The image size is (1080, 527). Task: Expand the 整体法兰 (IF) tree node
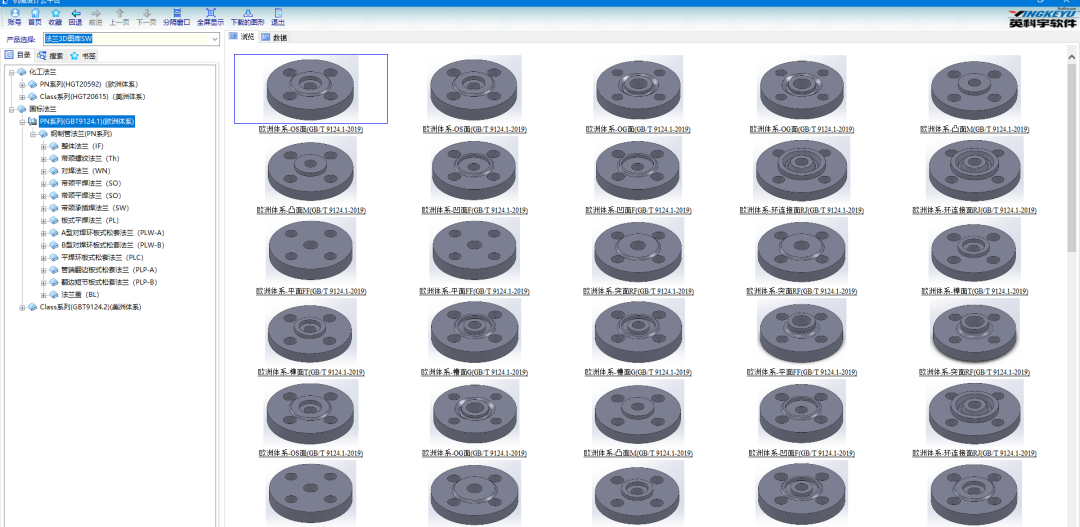click(43, 146)
